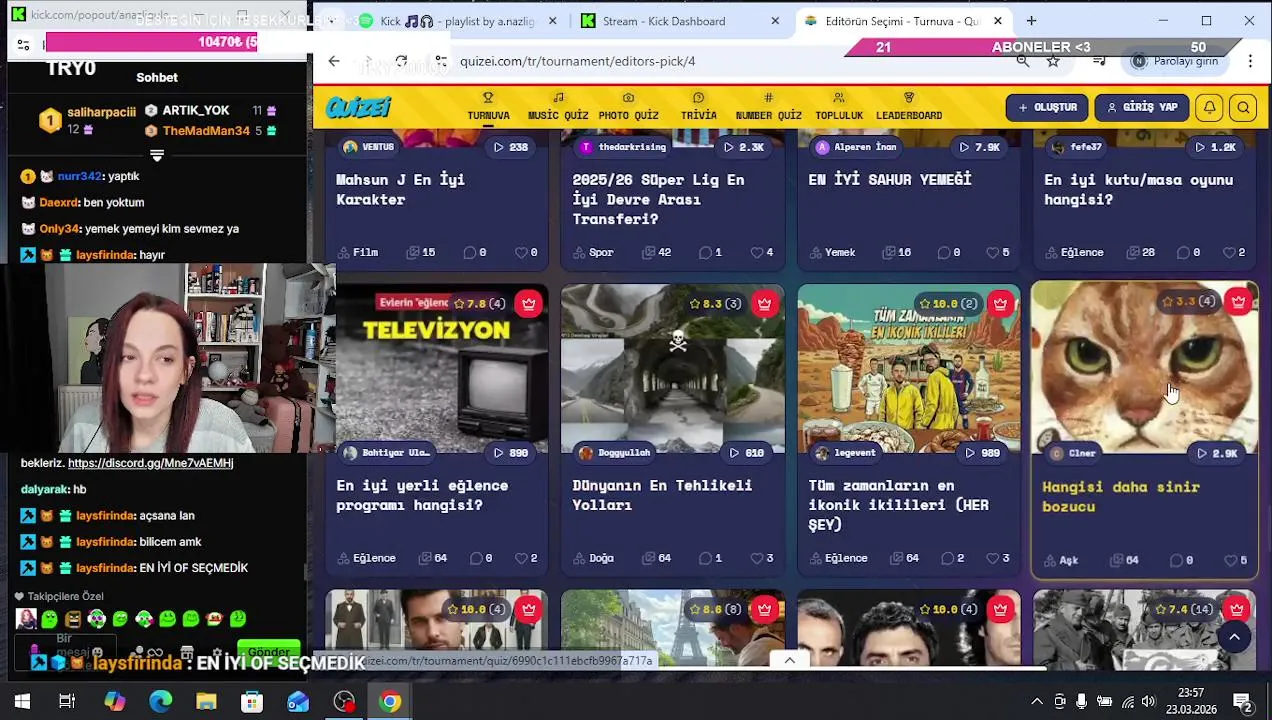Click crown badge on cat quiz card
This screenshot has width=1272, height=720.
1238,301
